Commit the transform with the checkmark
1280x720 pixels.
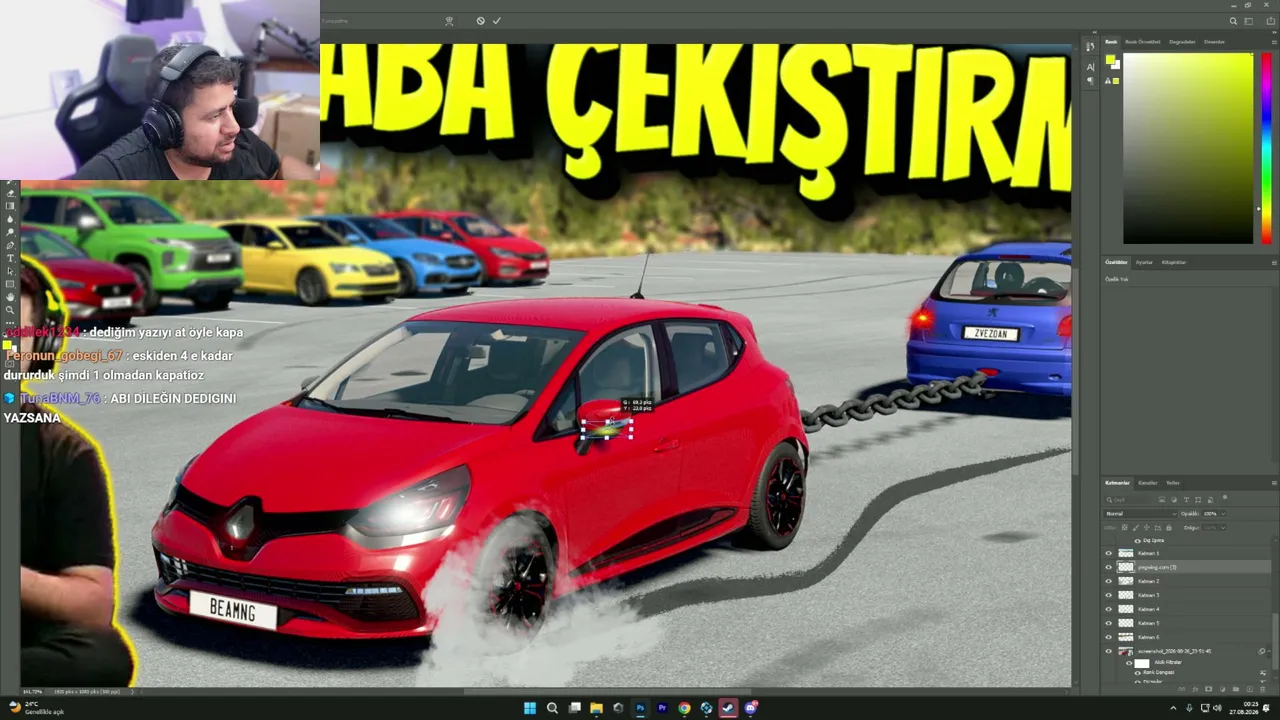[496, 21]
